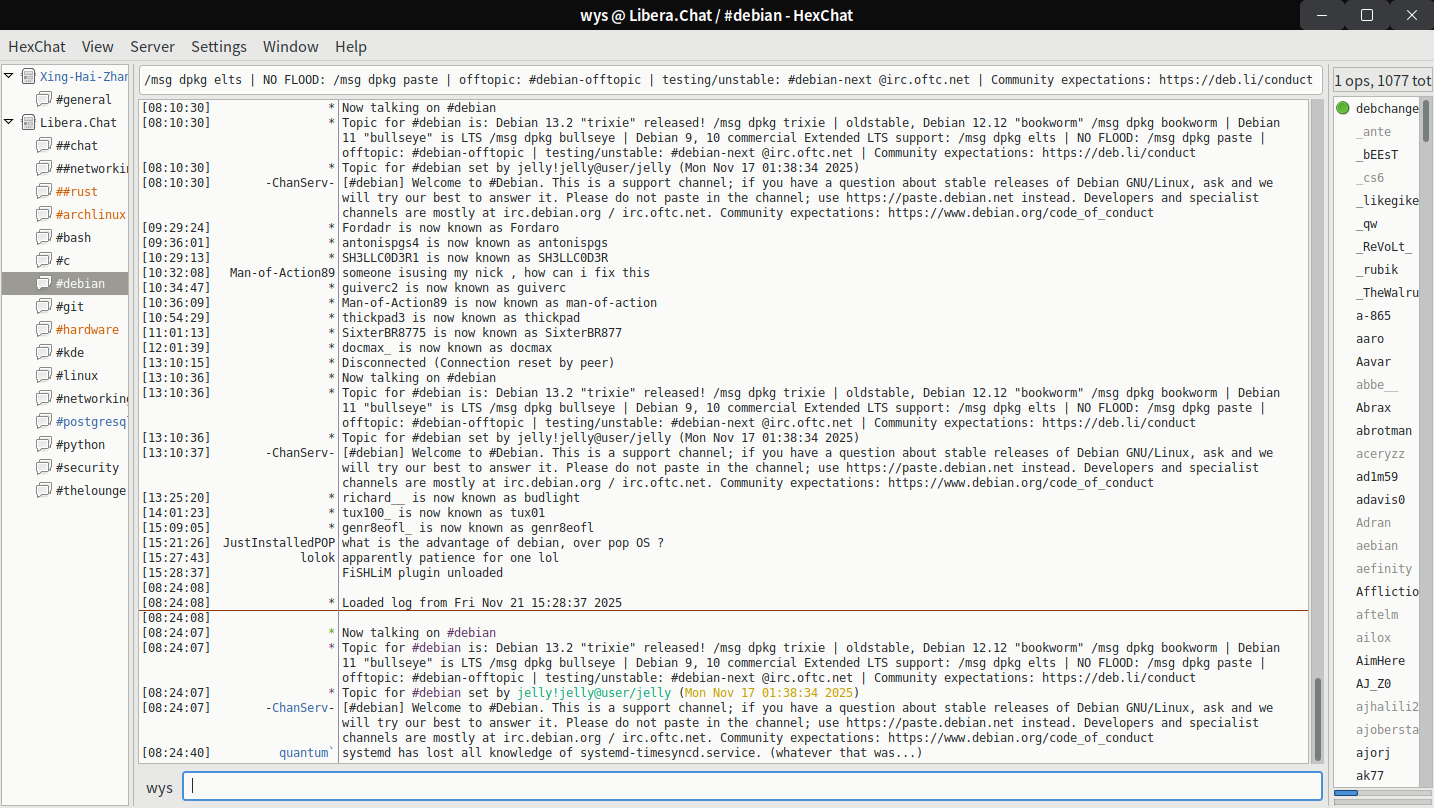The height and width of the screenshot is (808, 1434).
Task: Select user ad1m59 in the user list
Action: click(x=1377, y=476)
